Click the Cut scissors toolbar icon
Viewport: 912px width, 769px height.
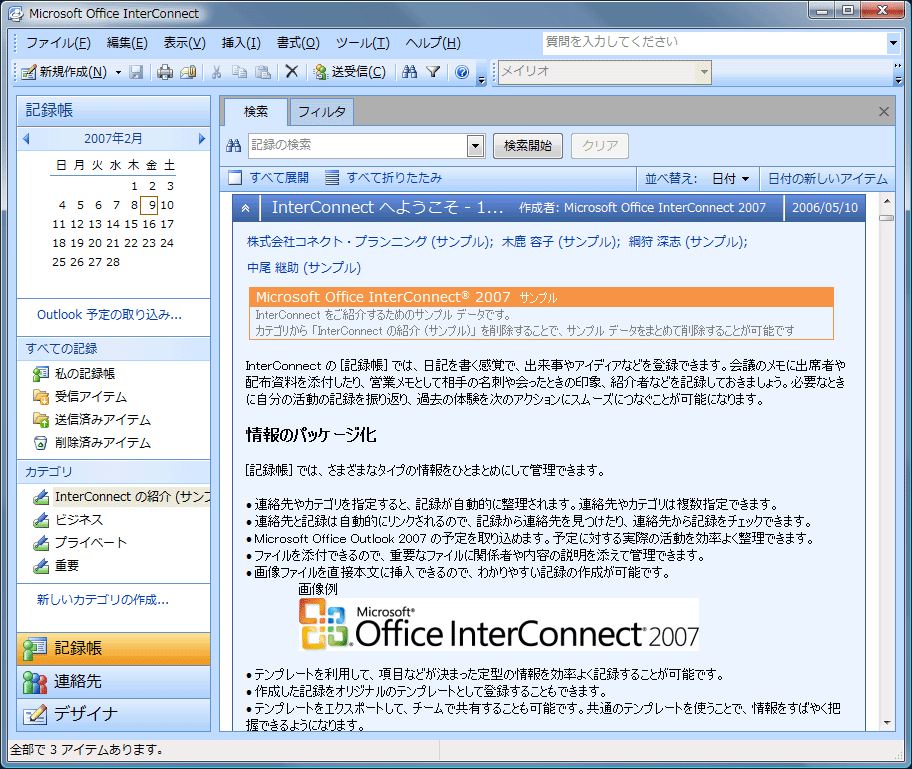(216, 72)
